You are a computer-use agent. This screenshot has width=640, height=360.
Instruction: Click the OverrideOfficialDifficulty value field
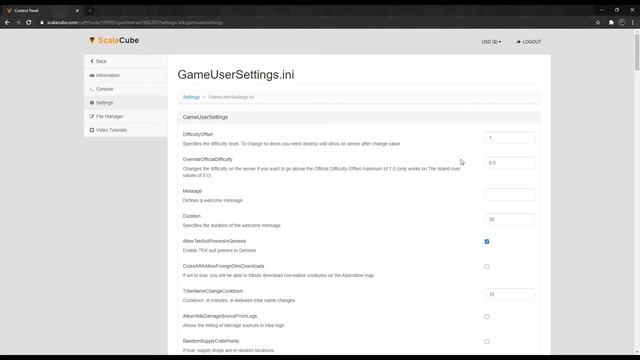point(509,163)
